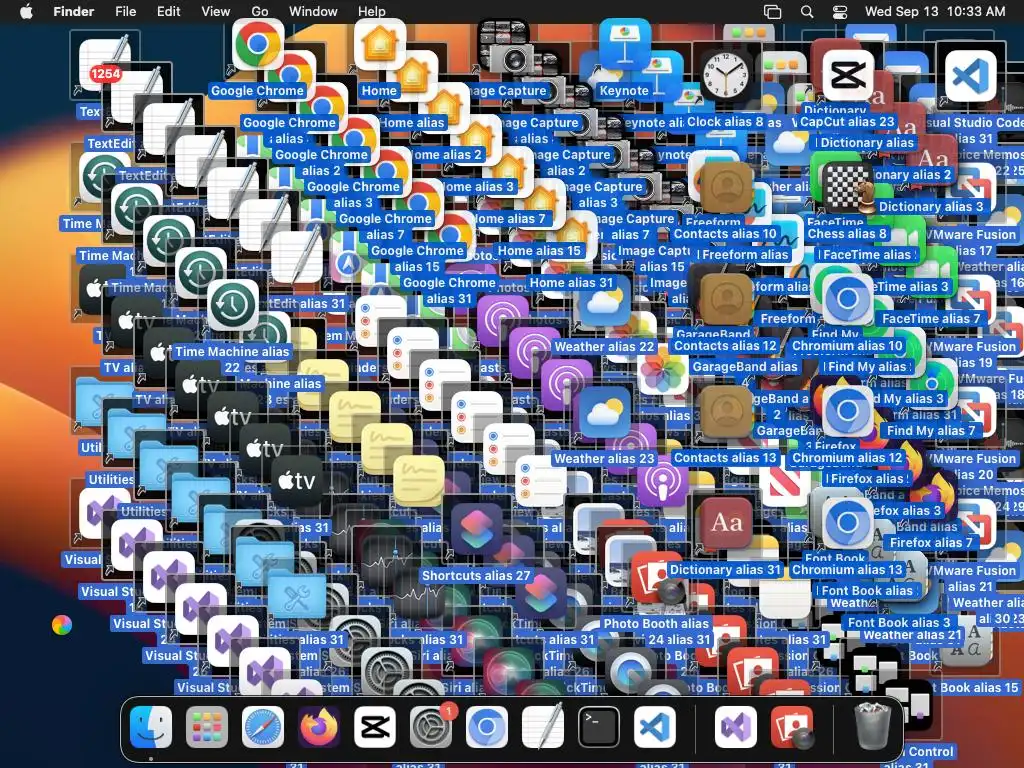Select the 'Home alias 15' label
This screenshot has width=1024, height=768.
click(539, 251)
